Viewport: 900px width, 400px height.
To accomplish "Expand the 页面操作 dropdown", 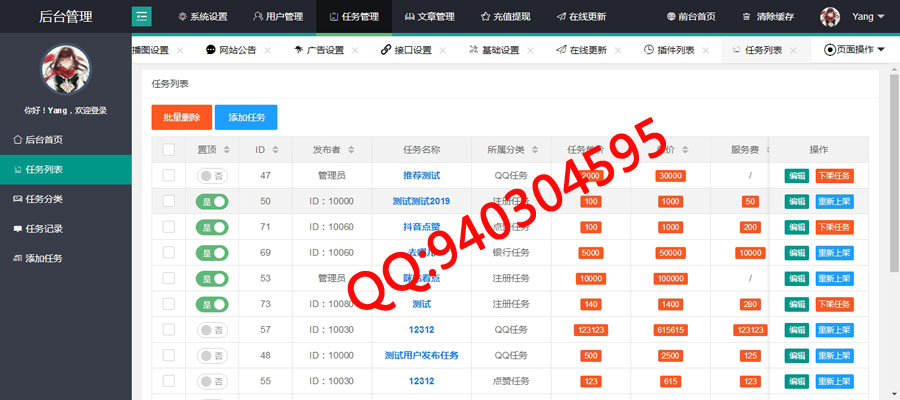I will point(854,50).
